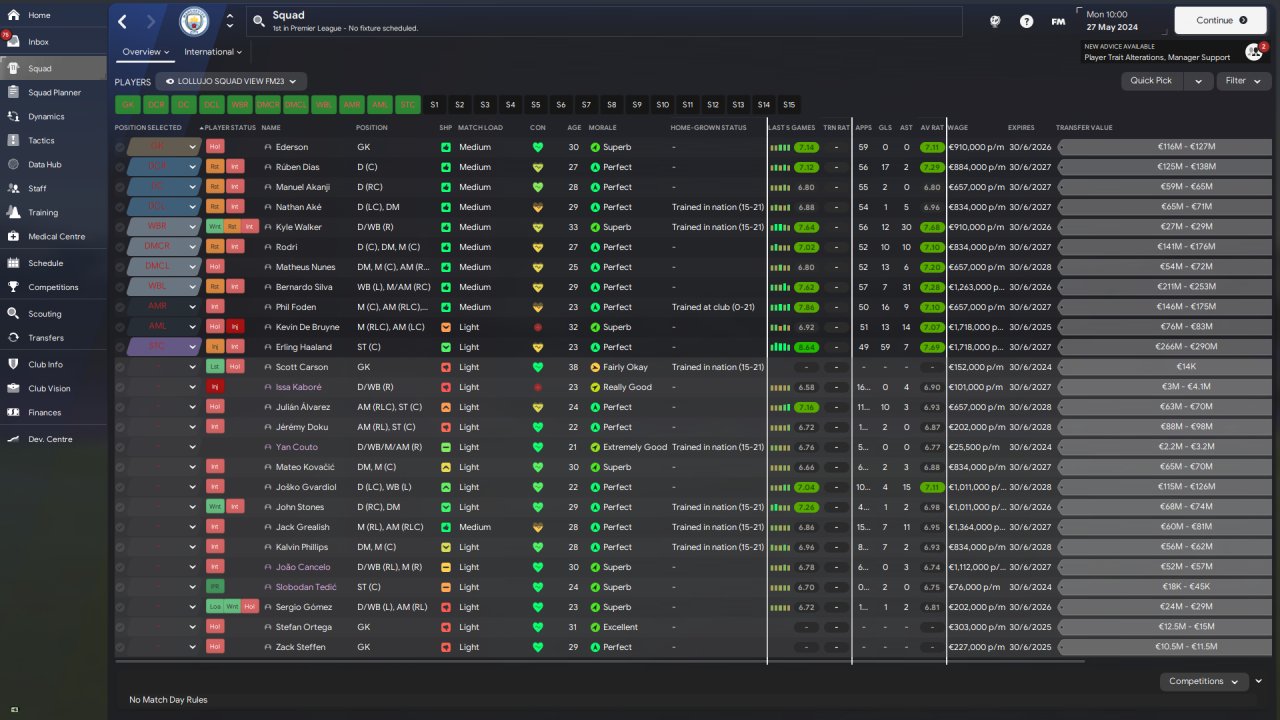The height and width of the screenshot is (720, 1280).
Task: Expand the Filter dropdown
Action: click(x=1243, y=81)
